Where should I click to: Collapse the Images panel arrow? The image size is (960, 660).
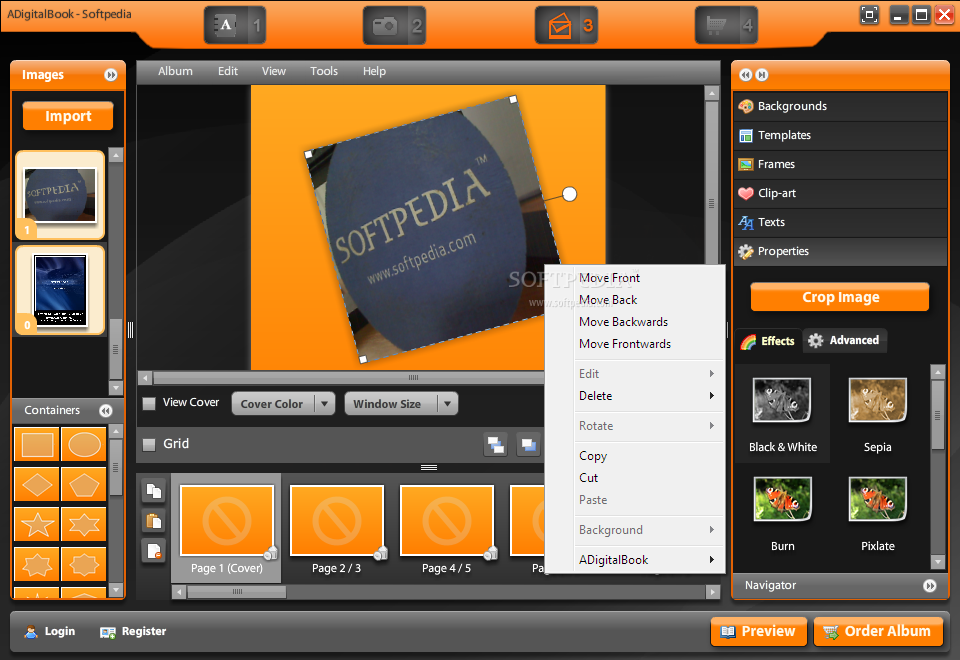[x=111, y=75]
